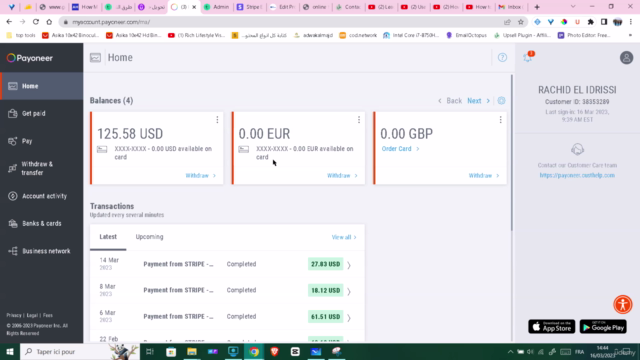Screen dimensions: 640x360
Task: Click the address bar URL
Action: tap(111, 22)
